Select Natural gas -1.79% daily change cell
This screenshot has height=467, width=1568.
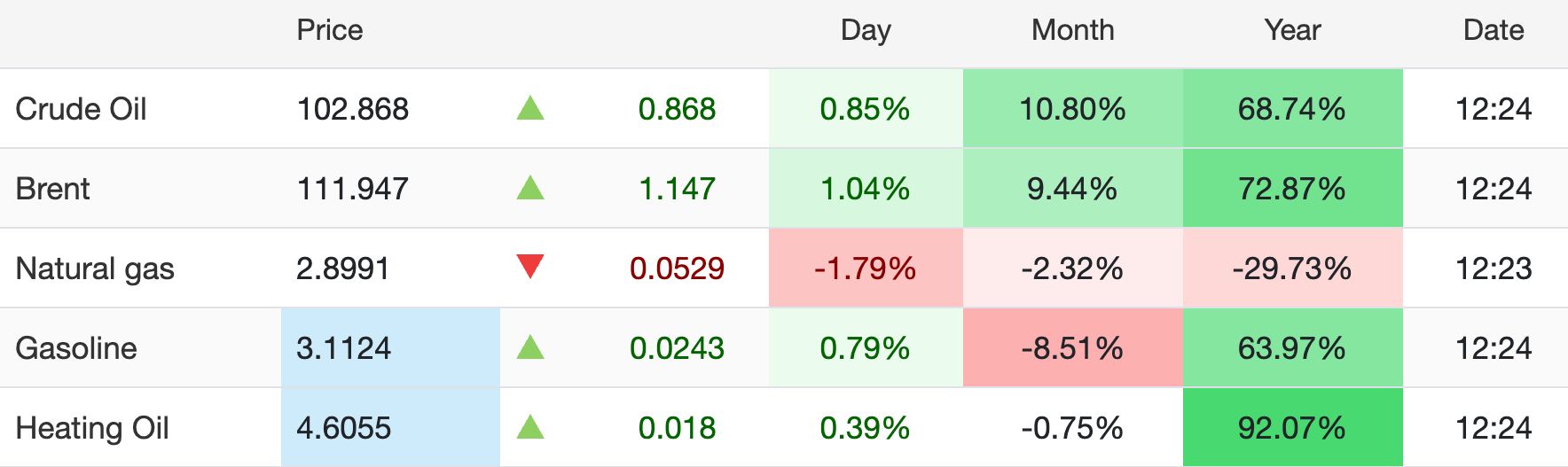(866, 268)
